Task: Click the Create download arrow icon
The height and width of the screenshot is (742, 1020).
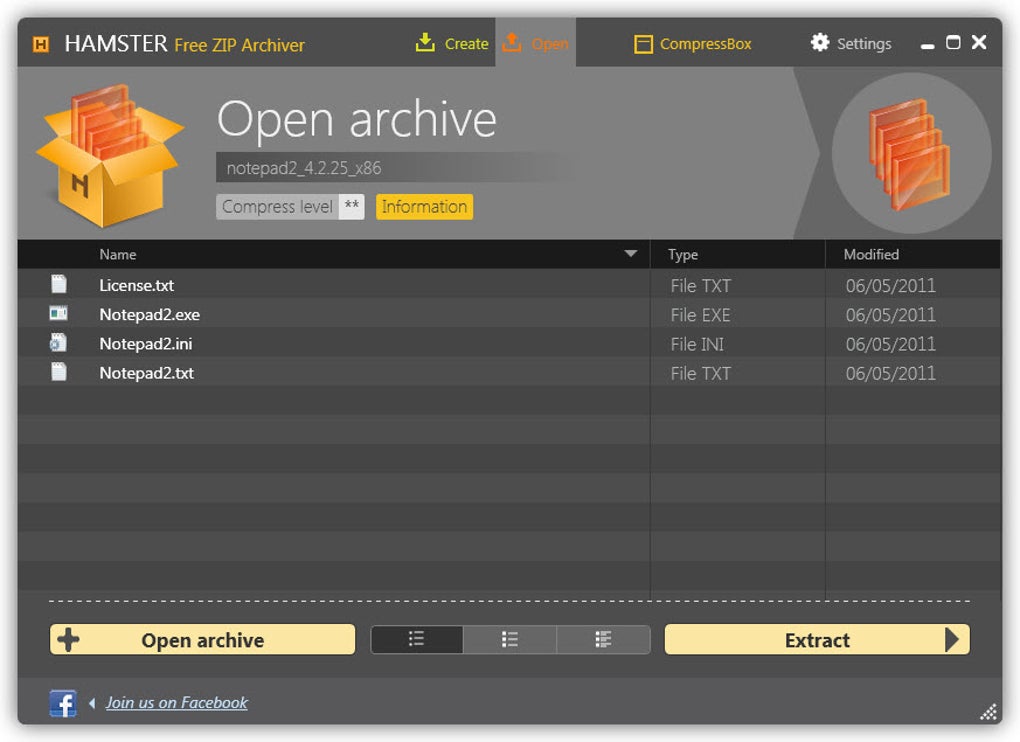Action: point(425,43)
